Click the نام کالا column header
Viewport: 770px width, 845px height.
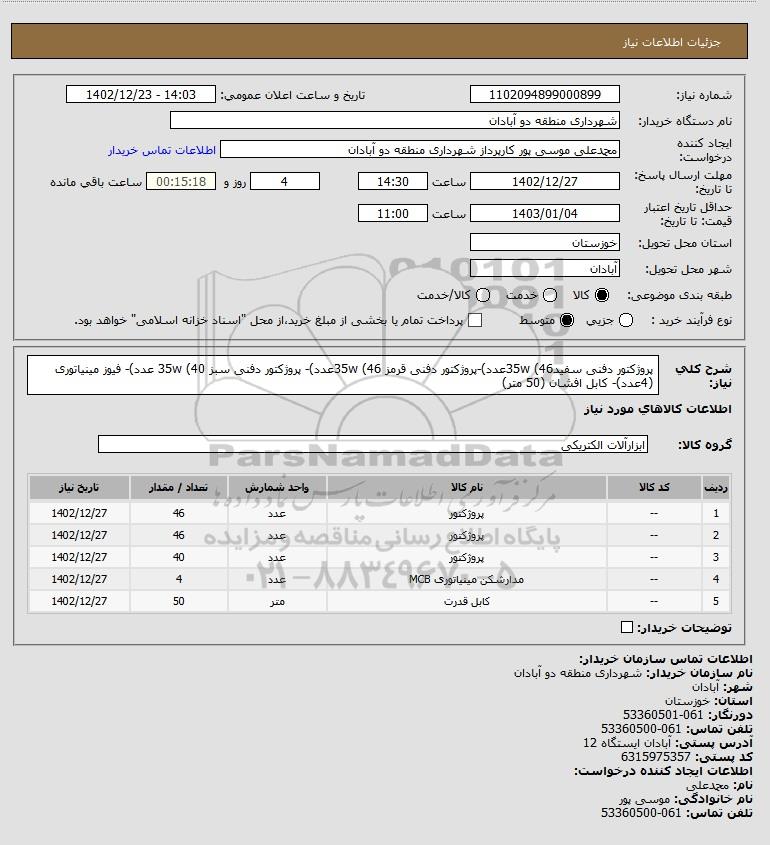[x=467, y=487]
